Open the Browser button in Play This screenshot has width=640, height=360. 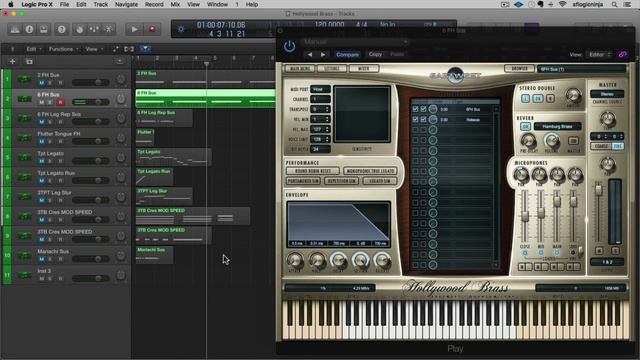point(520,69)
